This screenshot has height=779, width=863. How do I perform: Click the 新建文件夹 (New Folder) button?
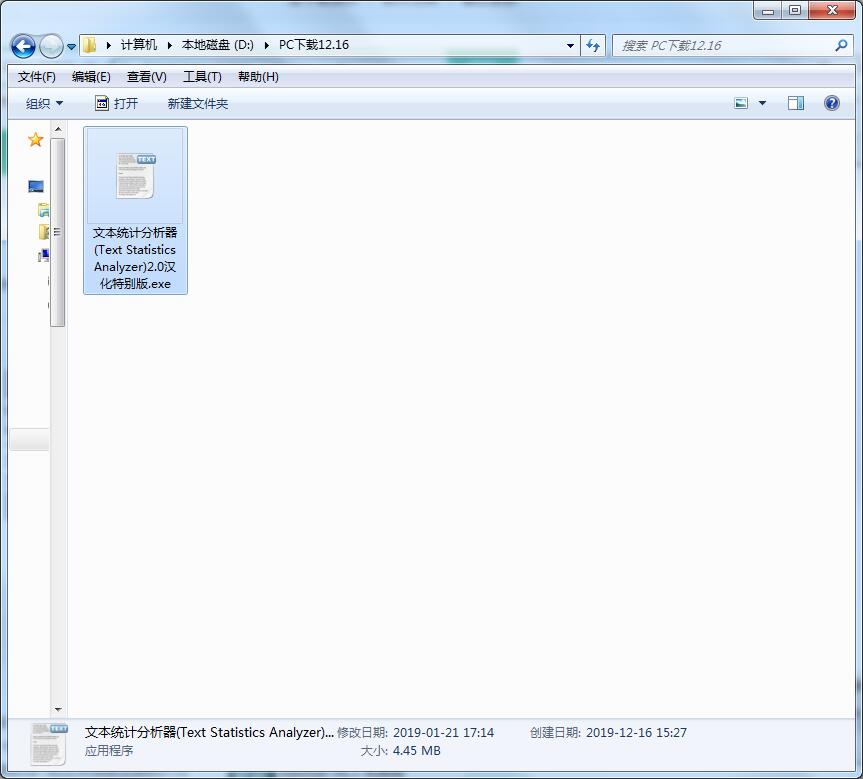coord(197,102)
